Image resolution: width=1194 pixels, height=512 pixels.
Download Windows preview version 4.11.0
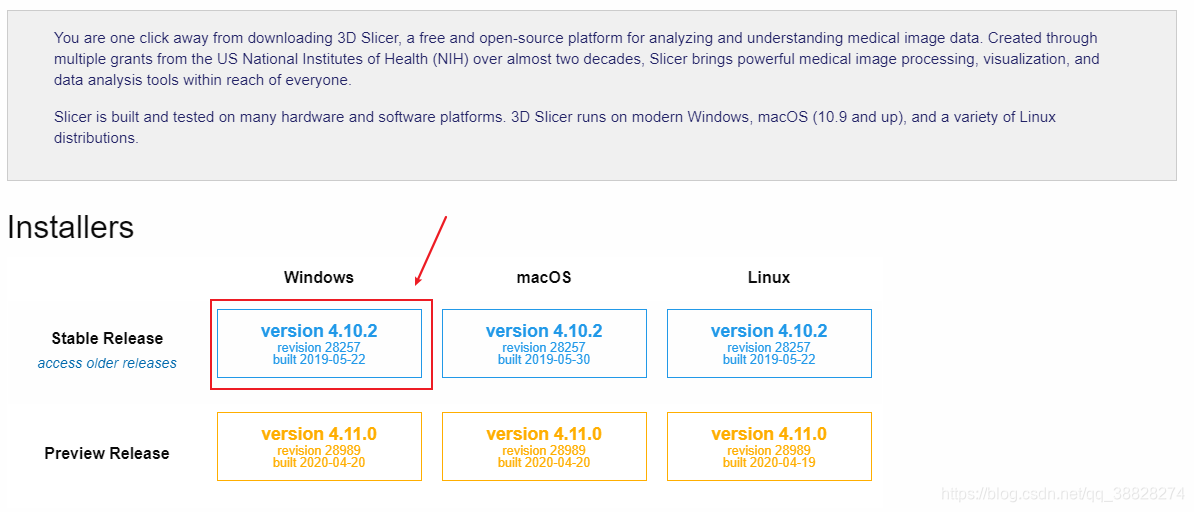319,446
